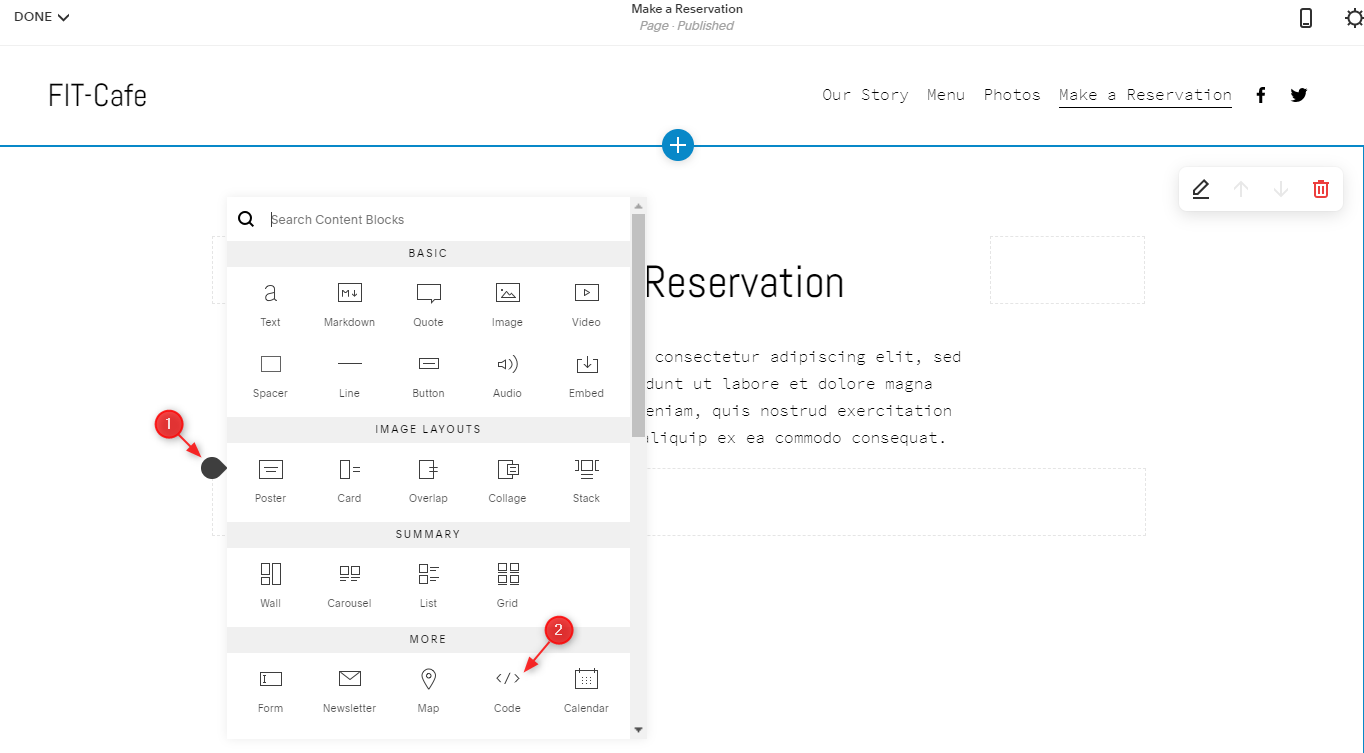The image size is (1364, 753).
Task: Add a Form block
Action: (x=270, y=680)
